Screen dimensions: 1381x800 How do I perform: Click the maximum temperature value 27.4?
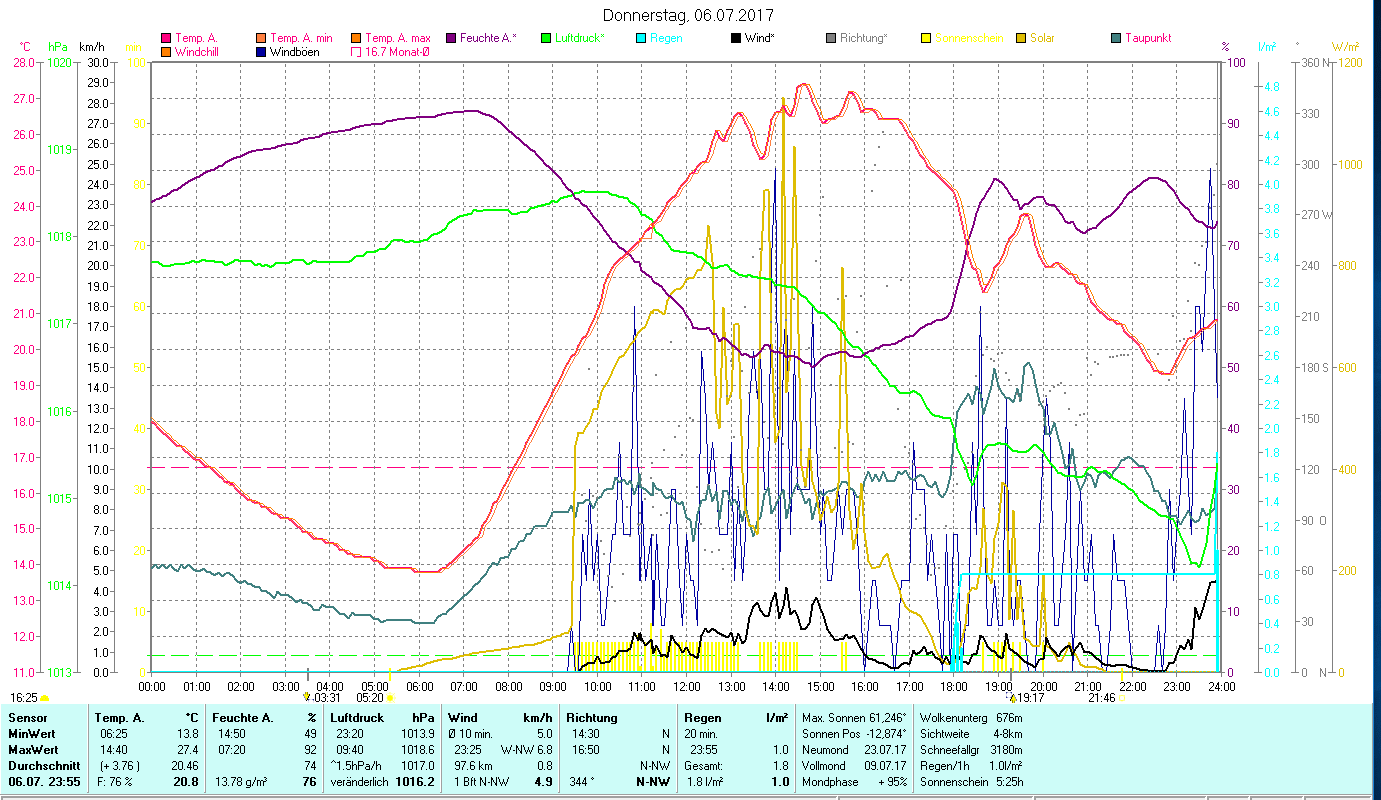(188, 750)
